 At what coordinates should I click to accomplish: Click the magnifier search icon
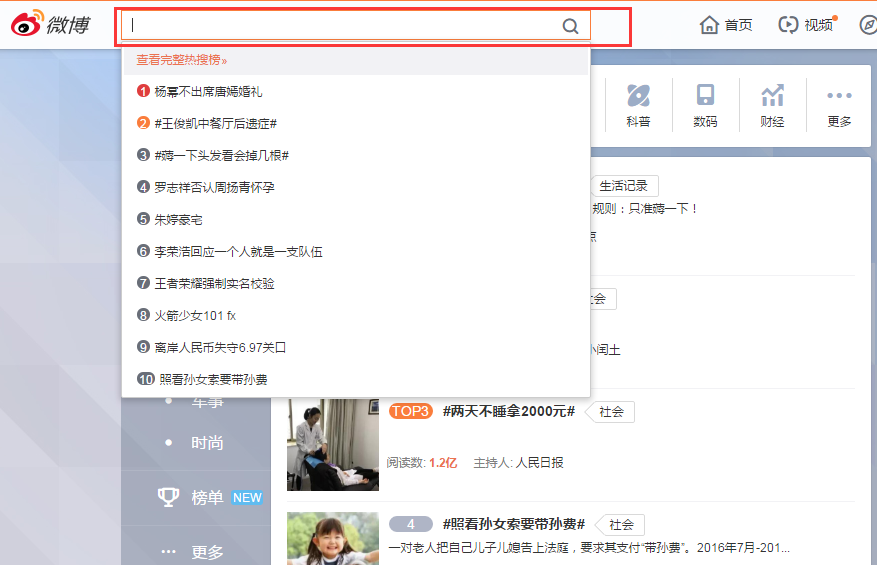570,26
